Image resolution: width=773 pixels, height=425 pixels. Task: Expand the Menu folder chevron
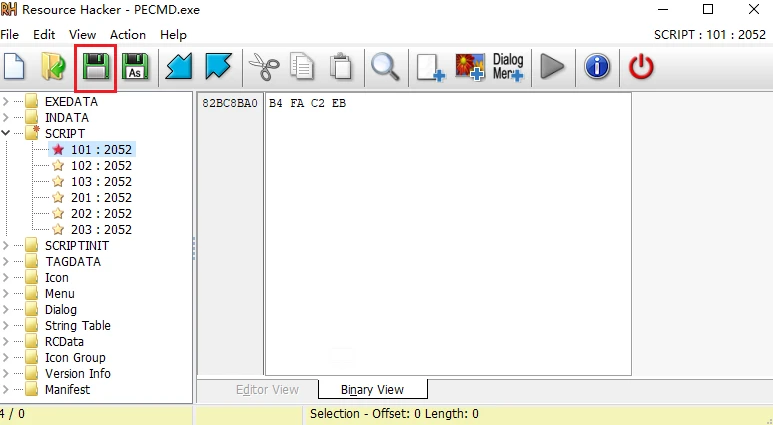(x=5, y=294)
